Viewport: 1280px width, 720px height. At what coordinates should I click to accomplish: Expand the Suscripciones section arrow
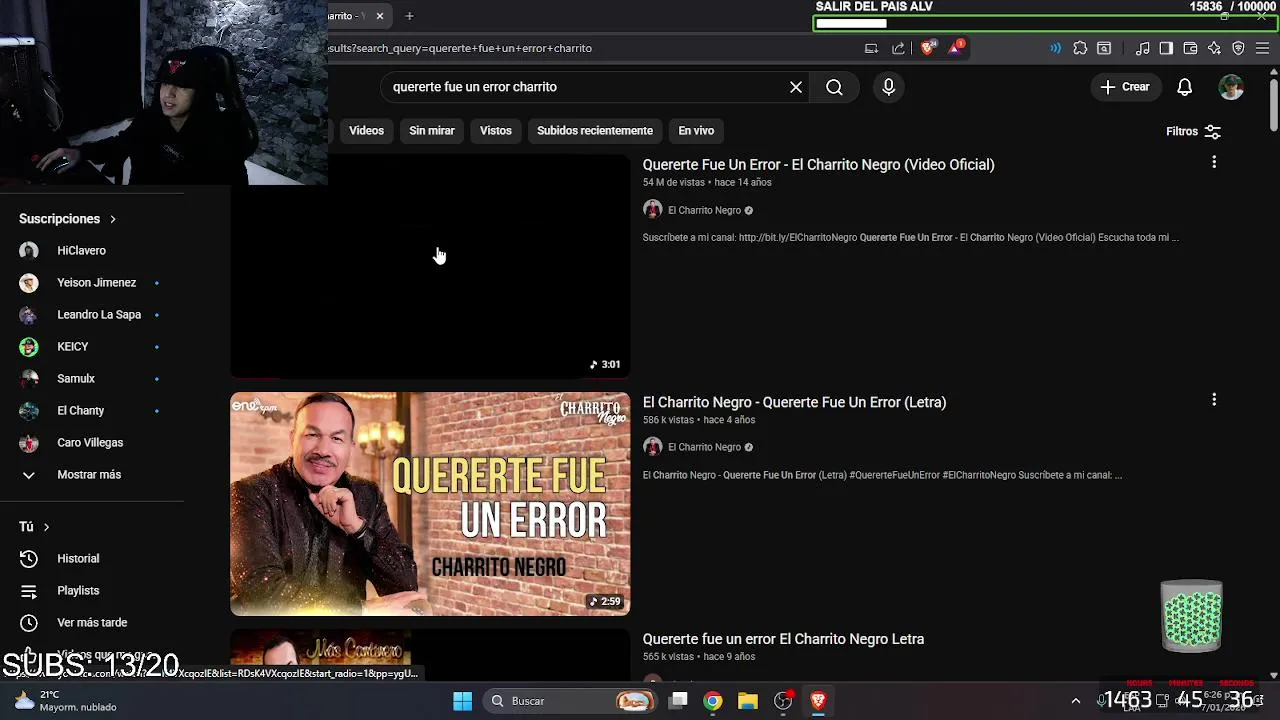pos(113,219)
